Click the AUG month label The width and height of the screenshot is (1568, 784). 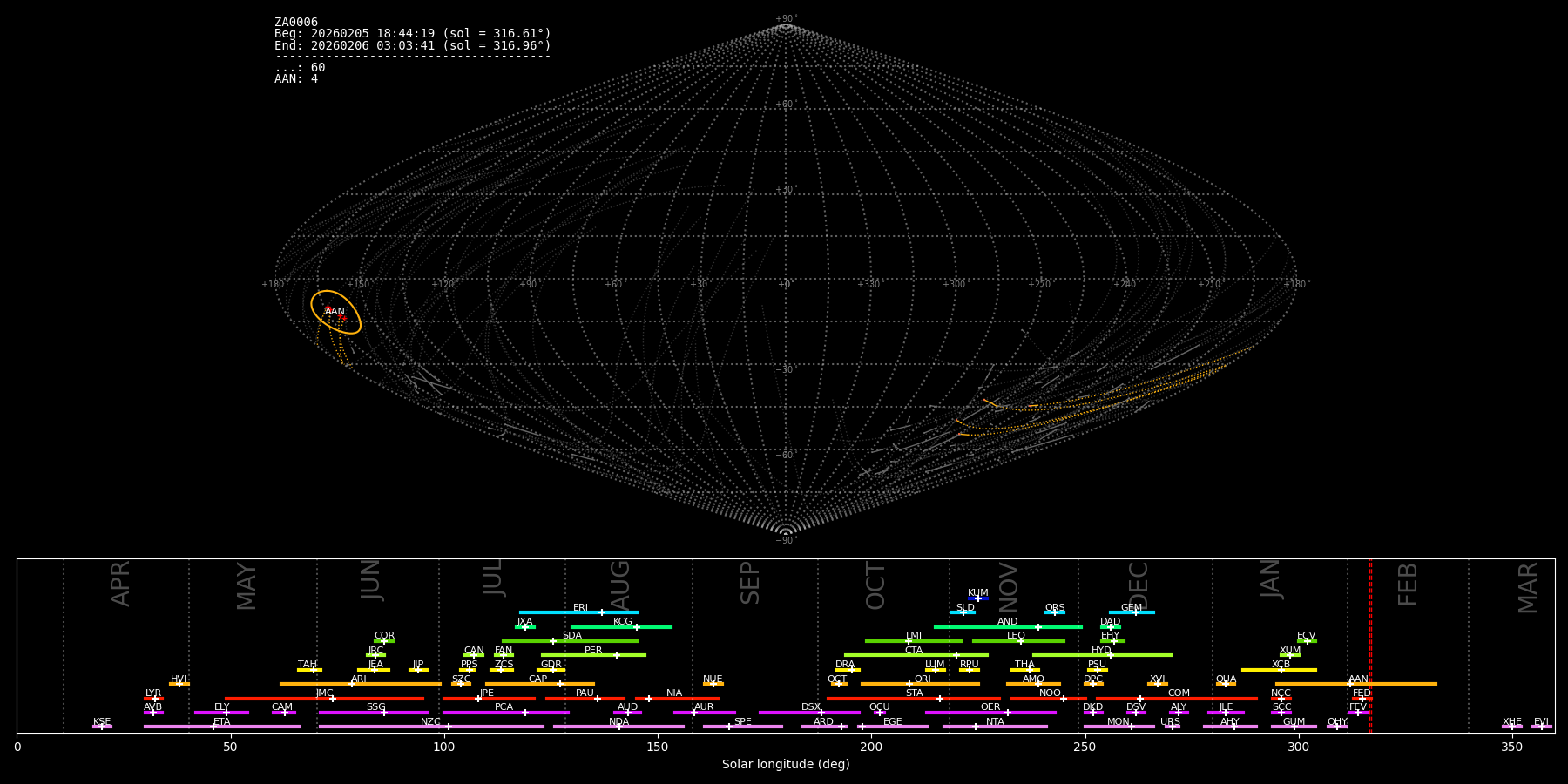tap(619, 584)
